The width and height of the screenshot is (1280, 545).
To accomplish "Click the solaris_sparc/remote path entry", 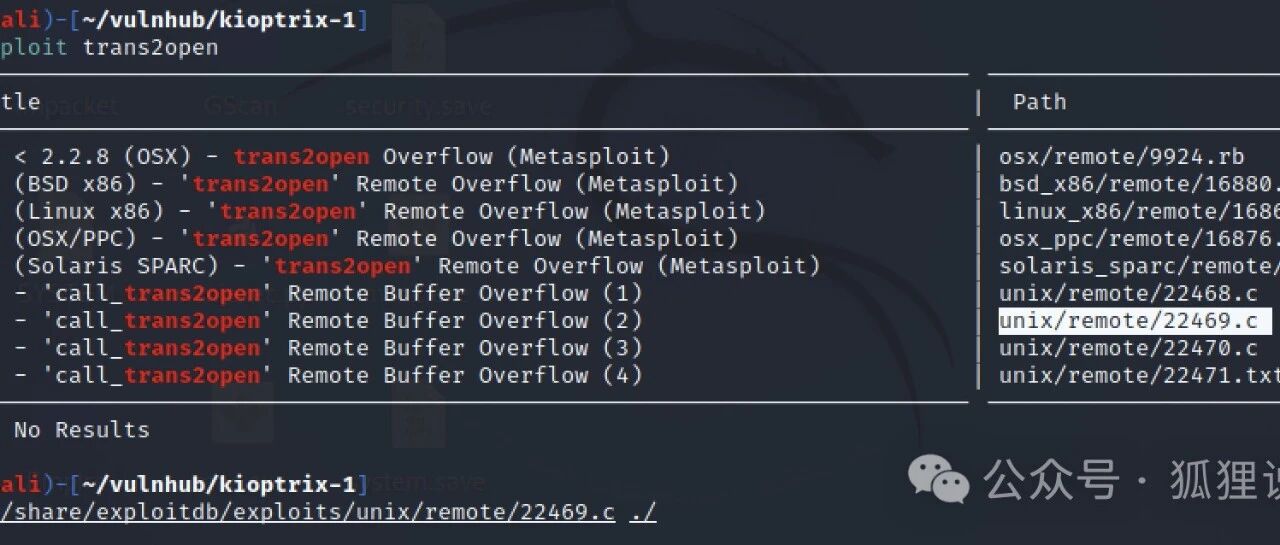I will click(1139, 266).
